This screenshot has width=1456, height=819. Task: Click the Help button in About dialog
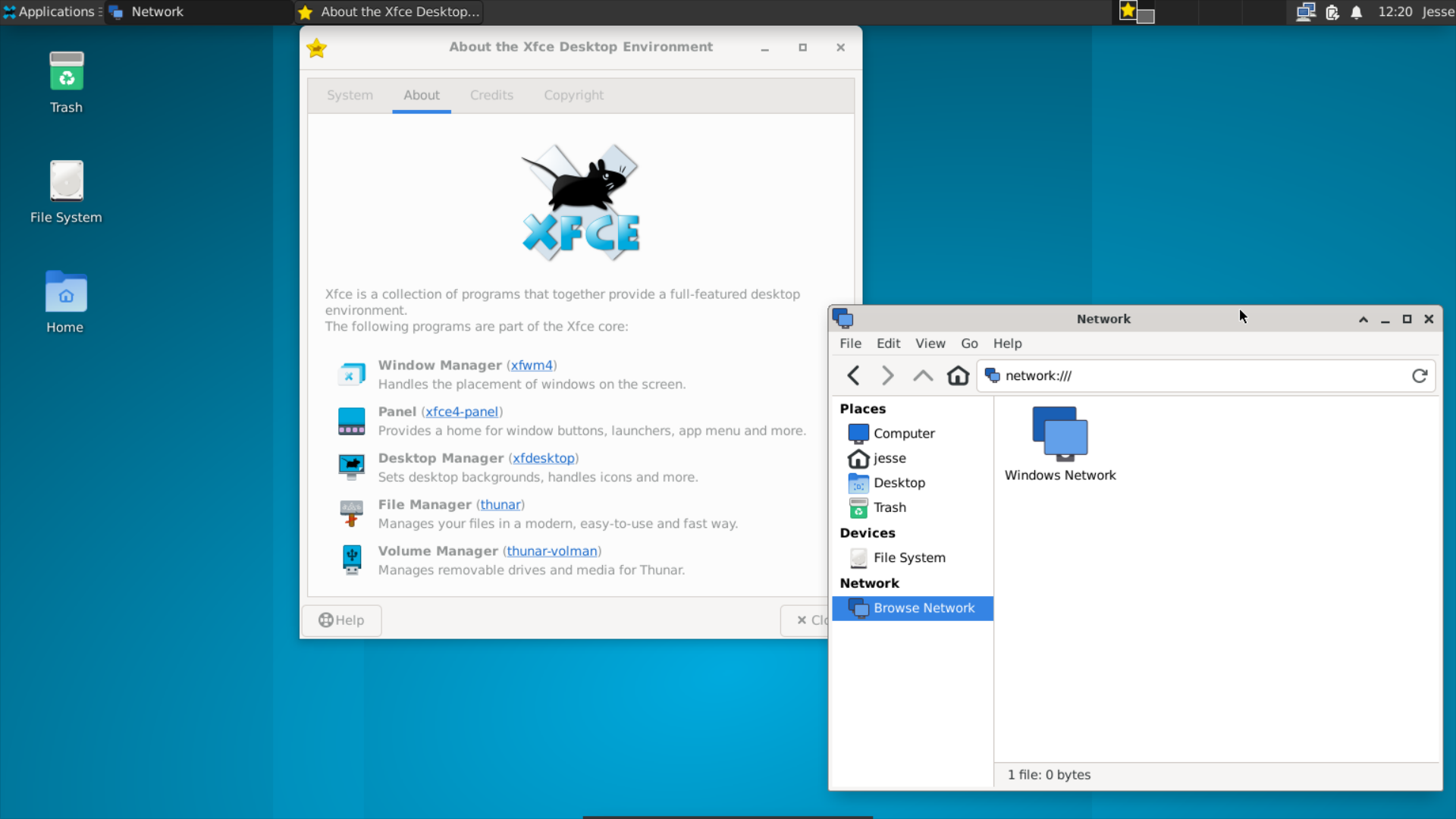point(341,620)
